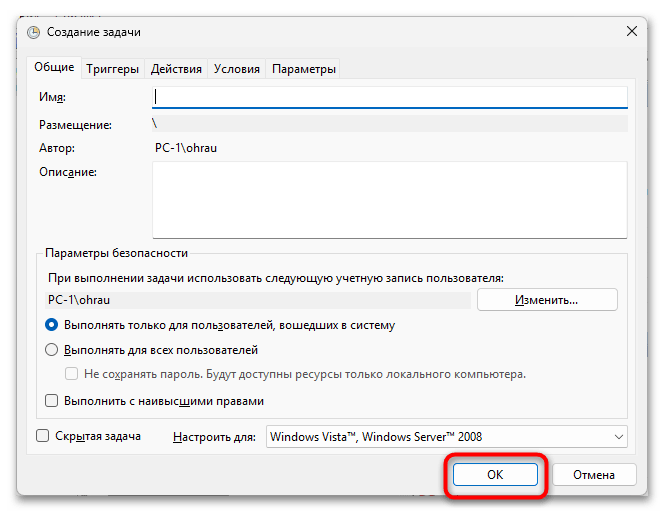Screen dimensions: 664x512
Task: Click the Размещение path field
Action: coord(390,124)
